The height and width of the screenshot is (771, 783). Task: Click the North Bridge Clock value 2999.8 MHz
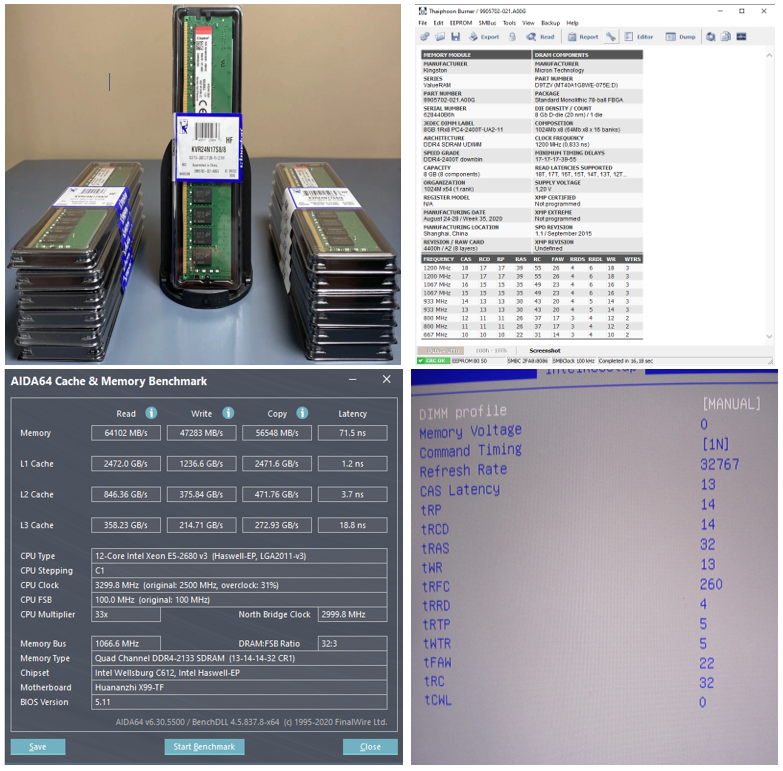(353, 614)
